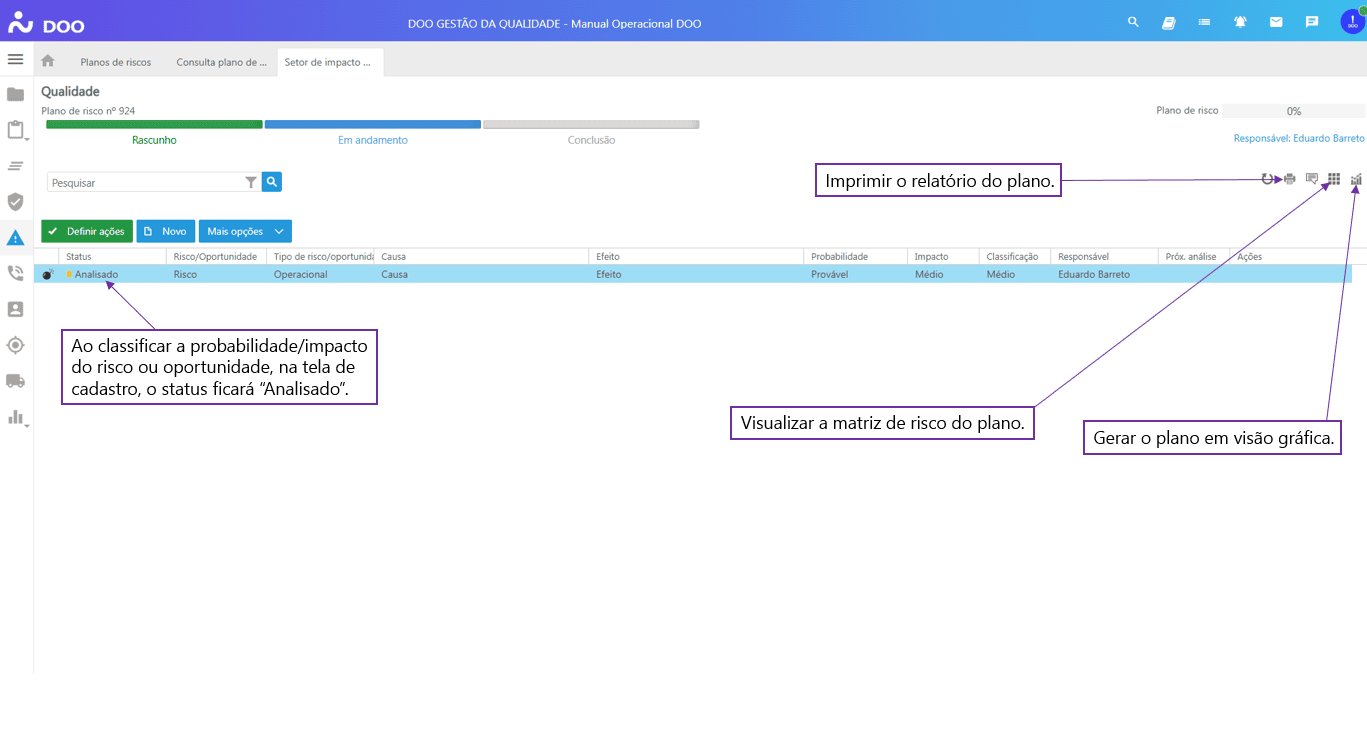Open the notifications bell in header
1367x730 pixels.
[x=1240, y=22]
